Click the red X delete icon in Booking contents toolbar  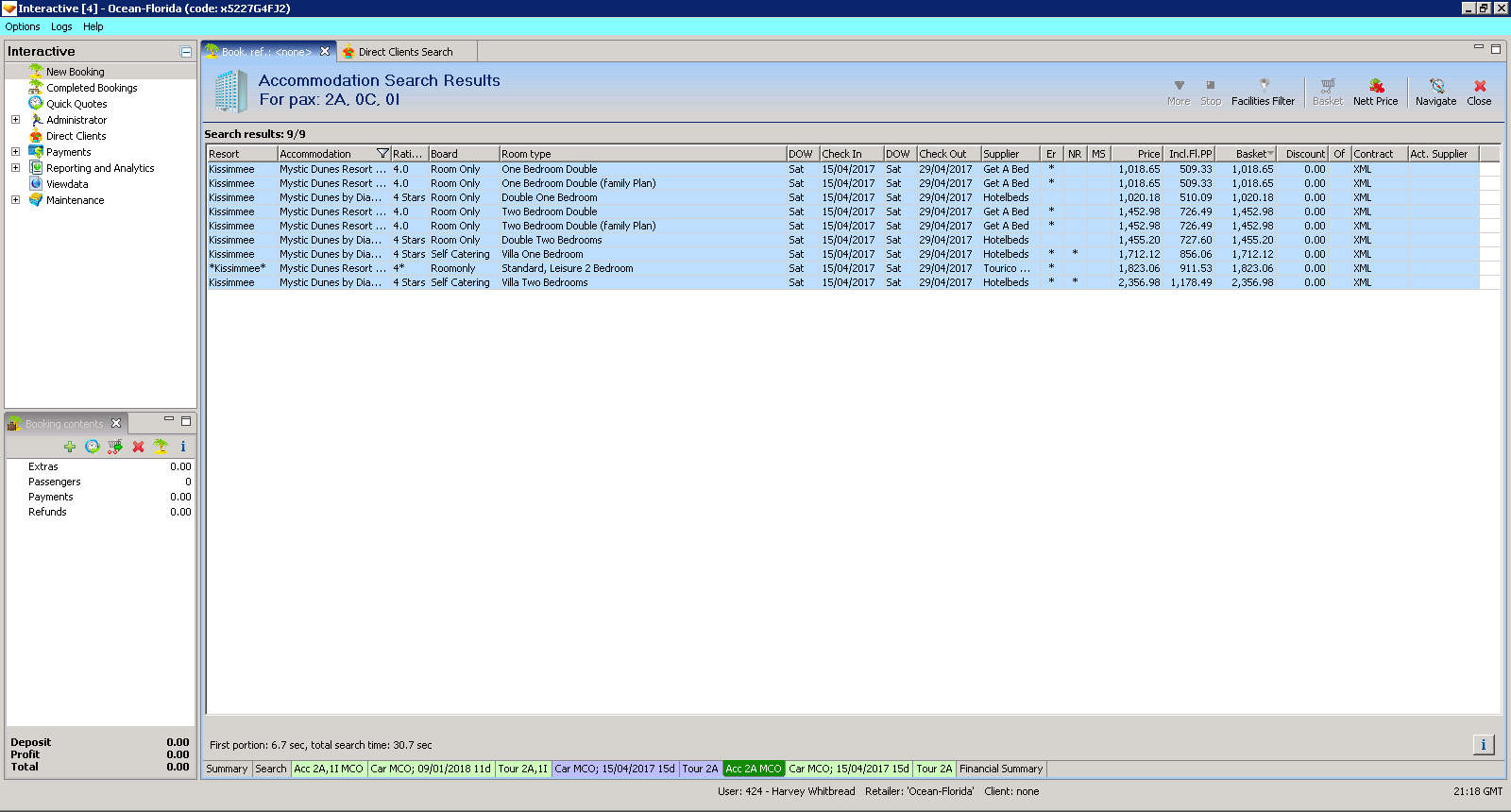(138, 447)
